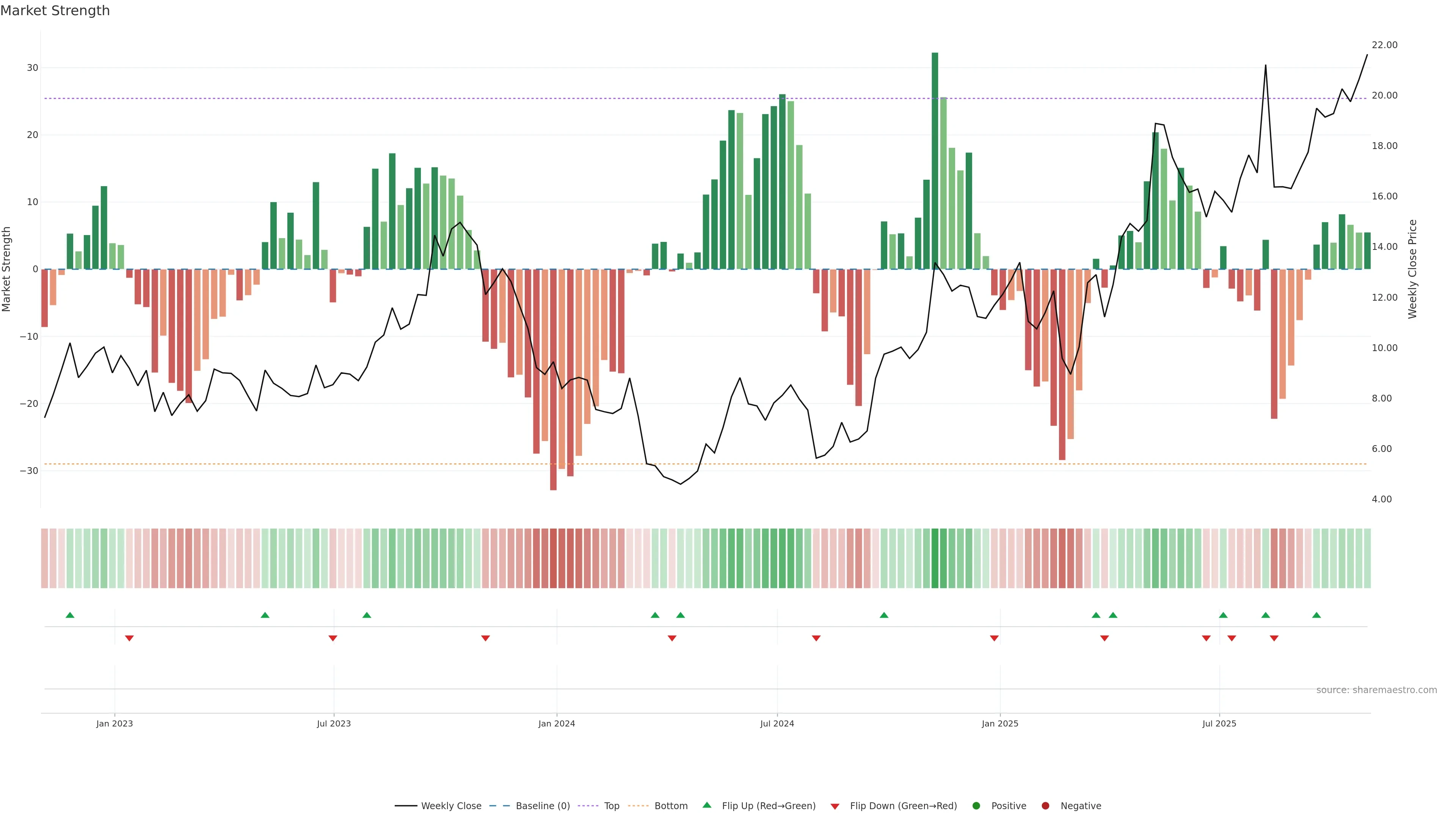Click the Jul 2025 x-axis label
This screenshot has width=1456, height=819.
pos(1219,723)
